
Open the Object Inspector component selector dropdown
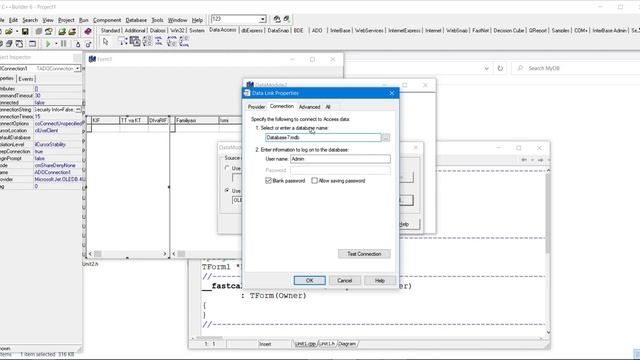coord(78,68)
